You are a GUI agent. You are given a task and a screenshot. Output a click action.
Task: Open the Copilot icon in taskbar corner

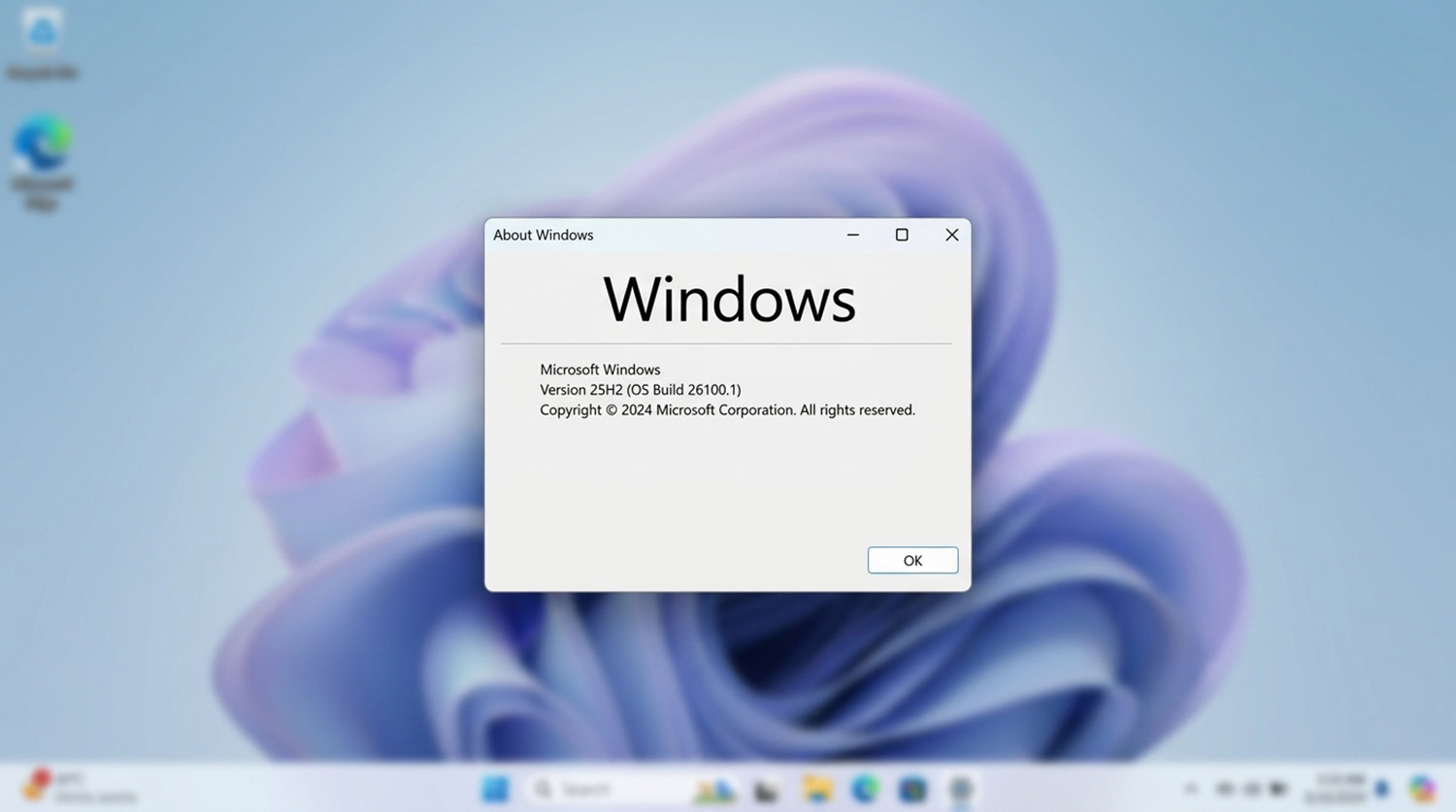coord(1423,789)
